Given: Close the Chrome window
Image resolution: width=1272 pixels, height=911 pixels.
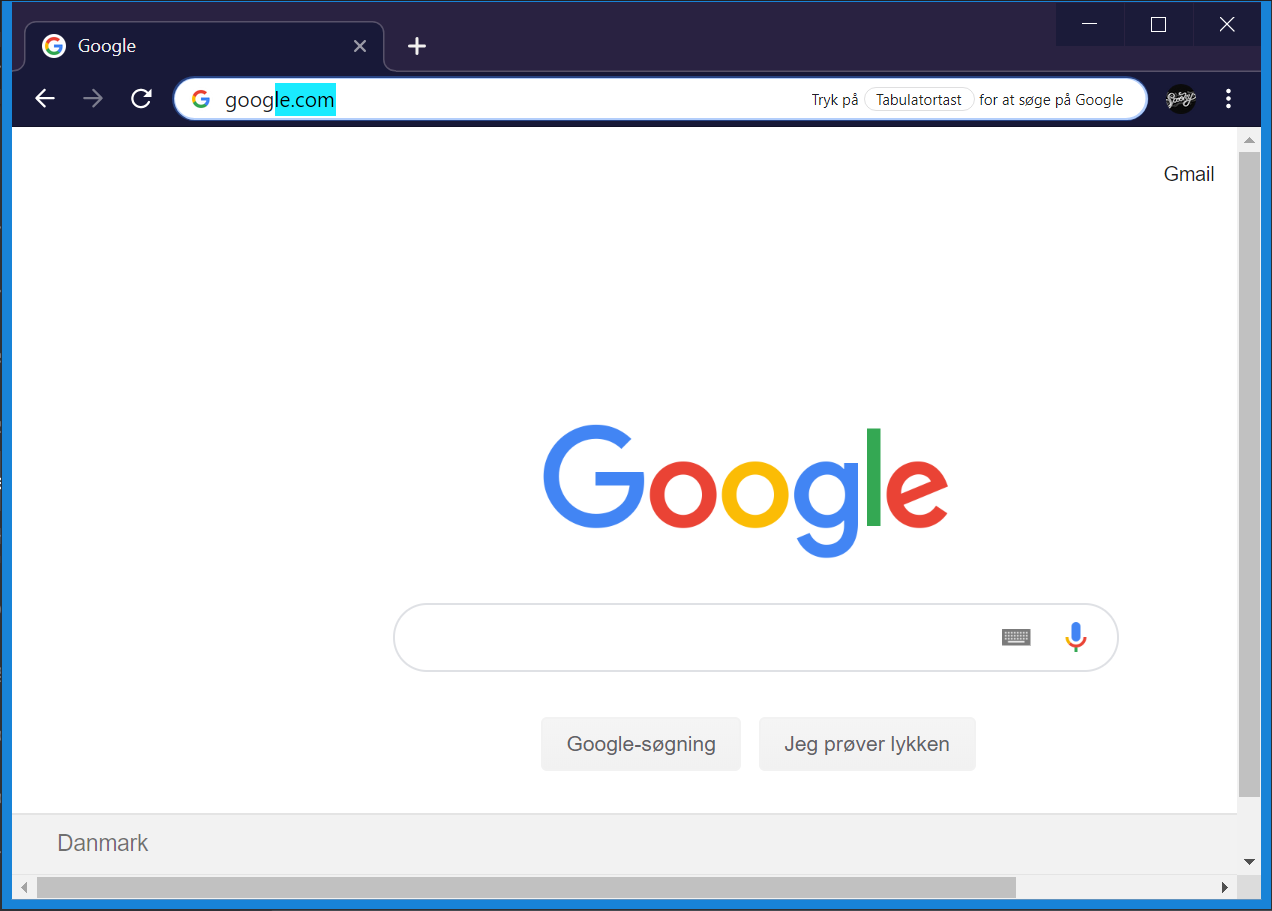Looking at the screenshot, I should 1227,24.
